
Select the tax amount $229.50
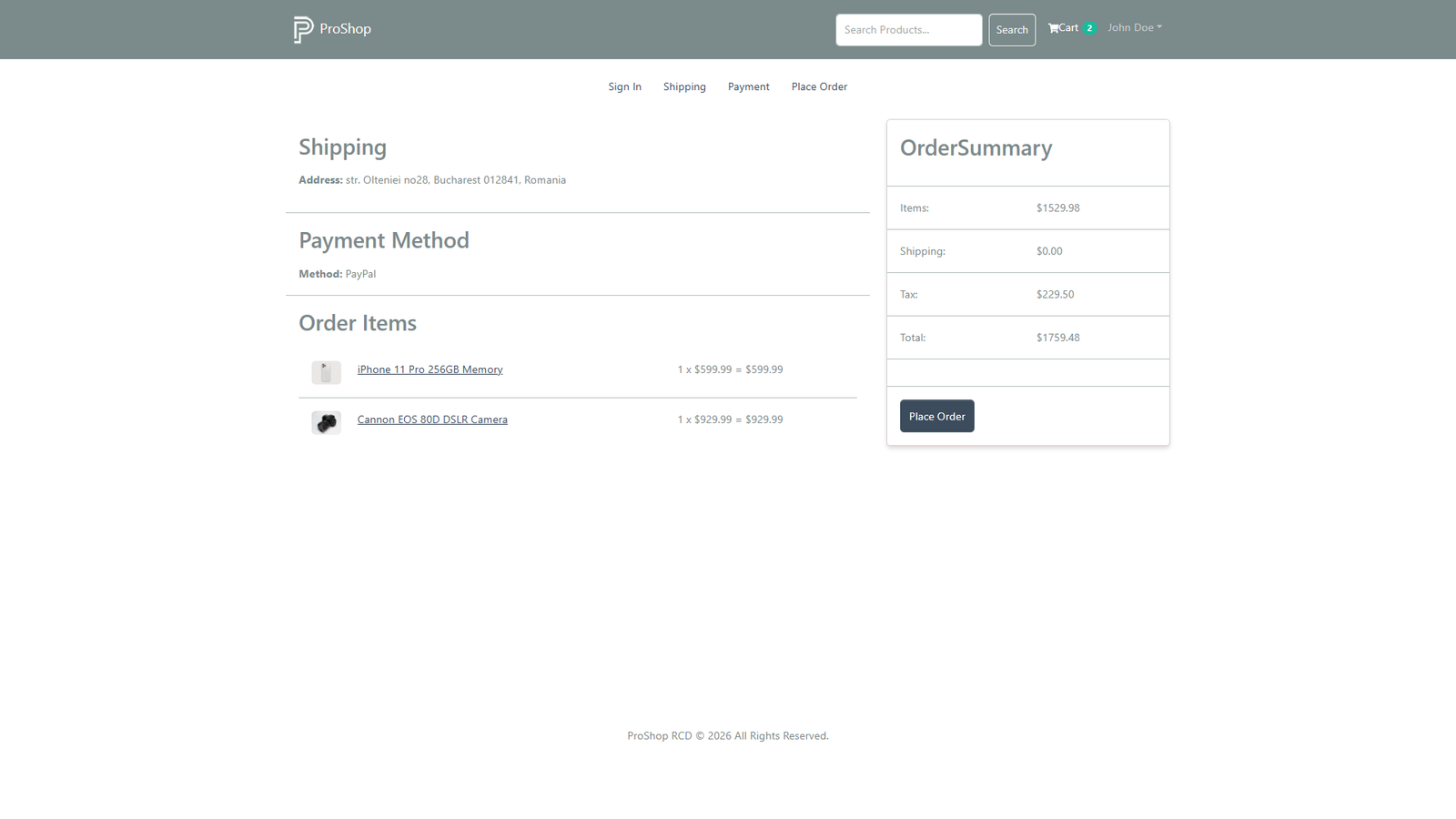pyautogui.click(x=1056, y=295)
